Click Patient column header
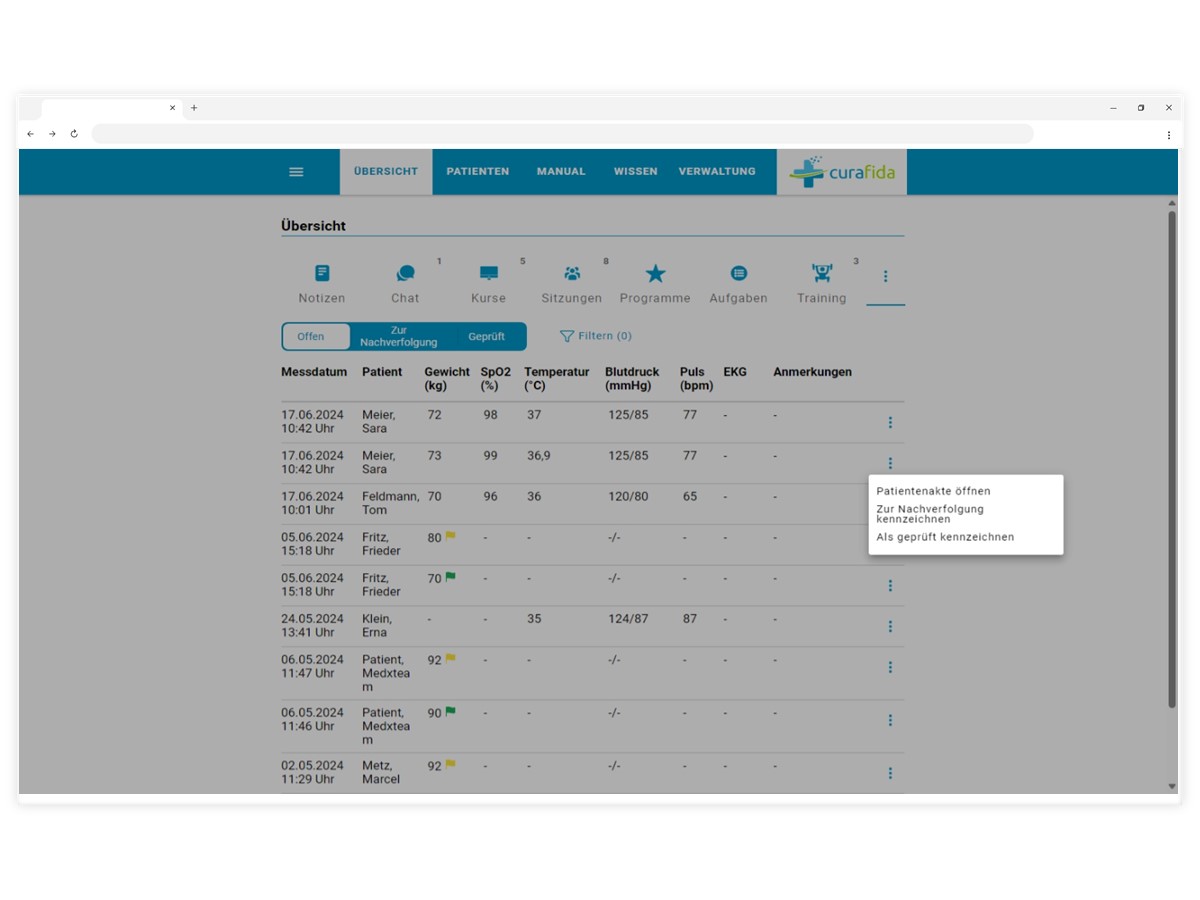The height and width of the screenshot is (900, 1200). tap(382, 372)
